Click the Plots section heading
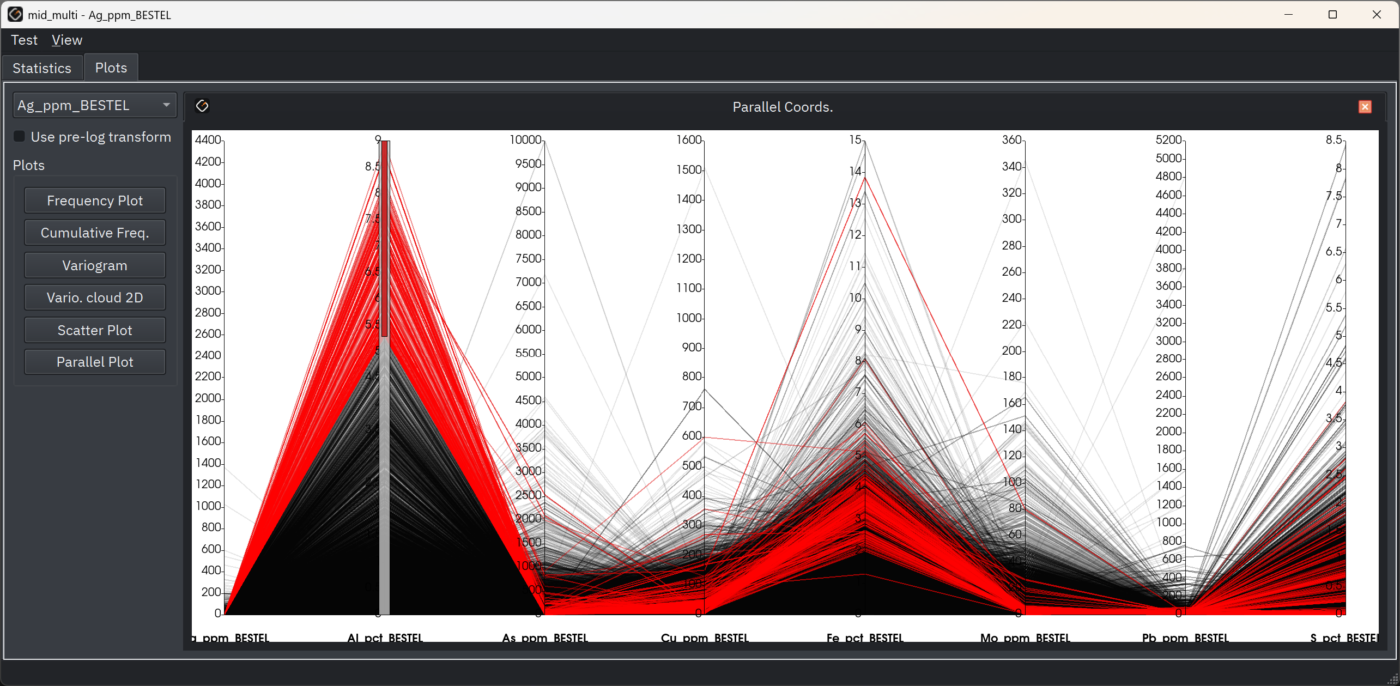1400x686 pixels. pos(29,166)
